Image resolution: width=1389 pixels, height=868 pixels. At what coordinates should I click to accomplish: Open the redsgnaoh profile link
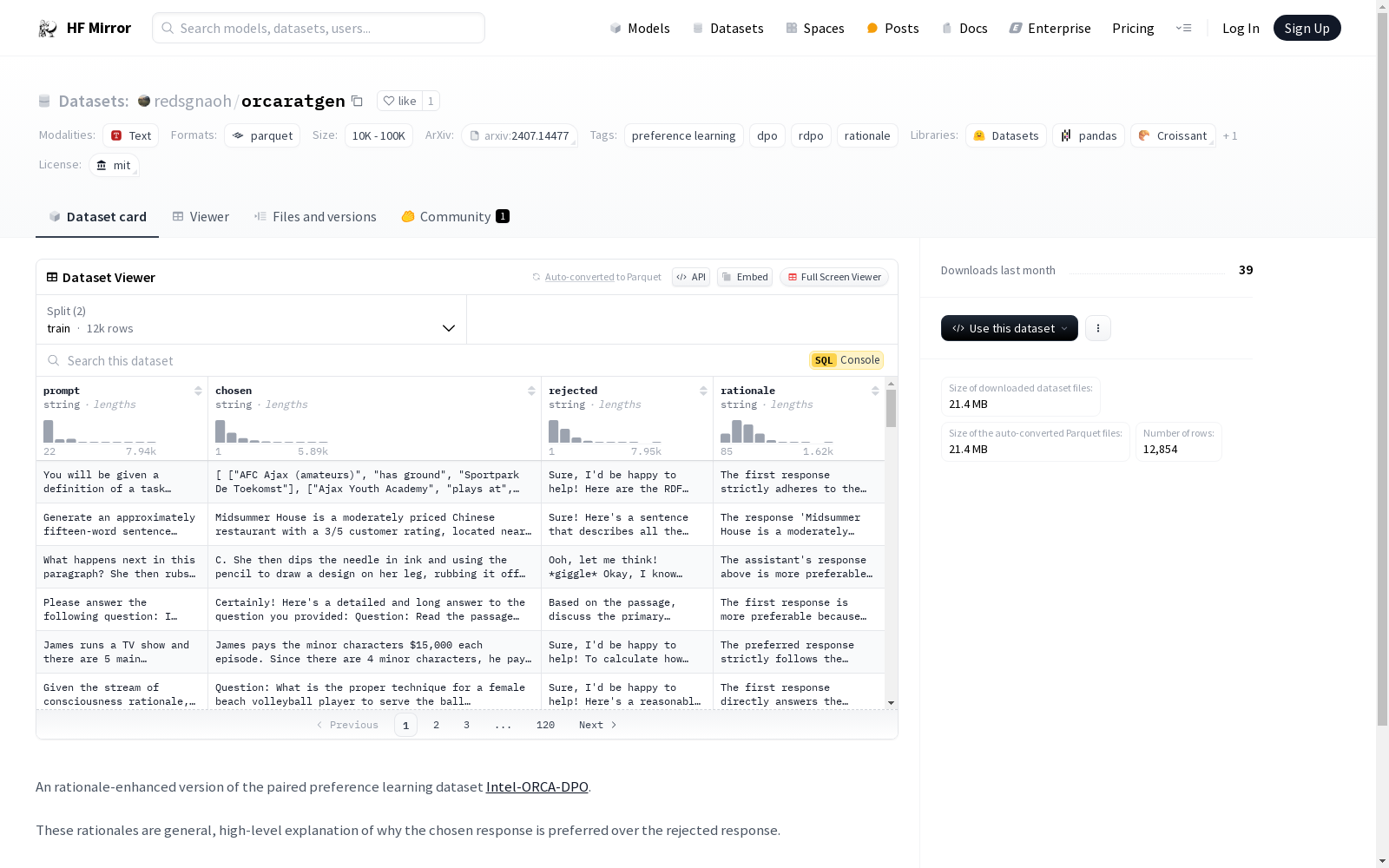click(193, 102)
